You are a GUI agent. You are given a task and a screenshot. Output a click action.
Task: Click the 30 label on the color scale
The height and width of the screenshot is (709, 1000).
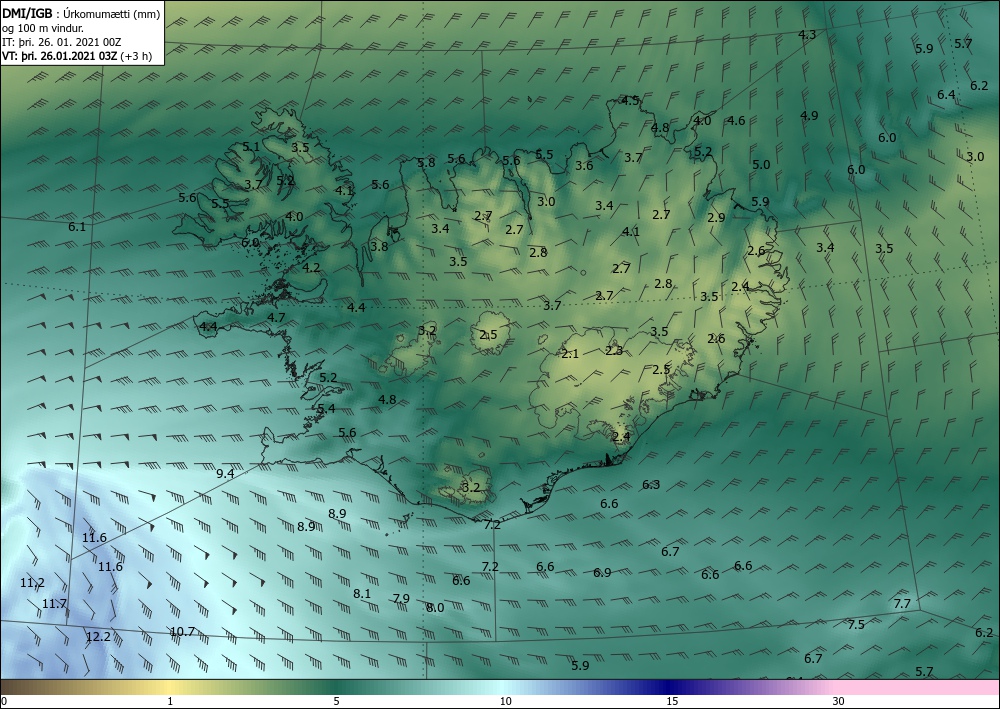point(839,702)
